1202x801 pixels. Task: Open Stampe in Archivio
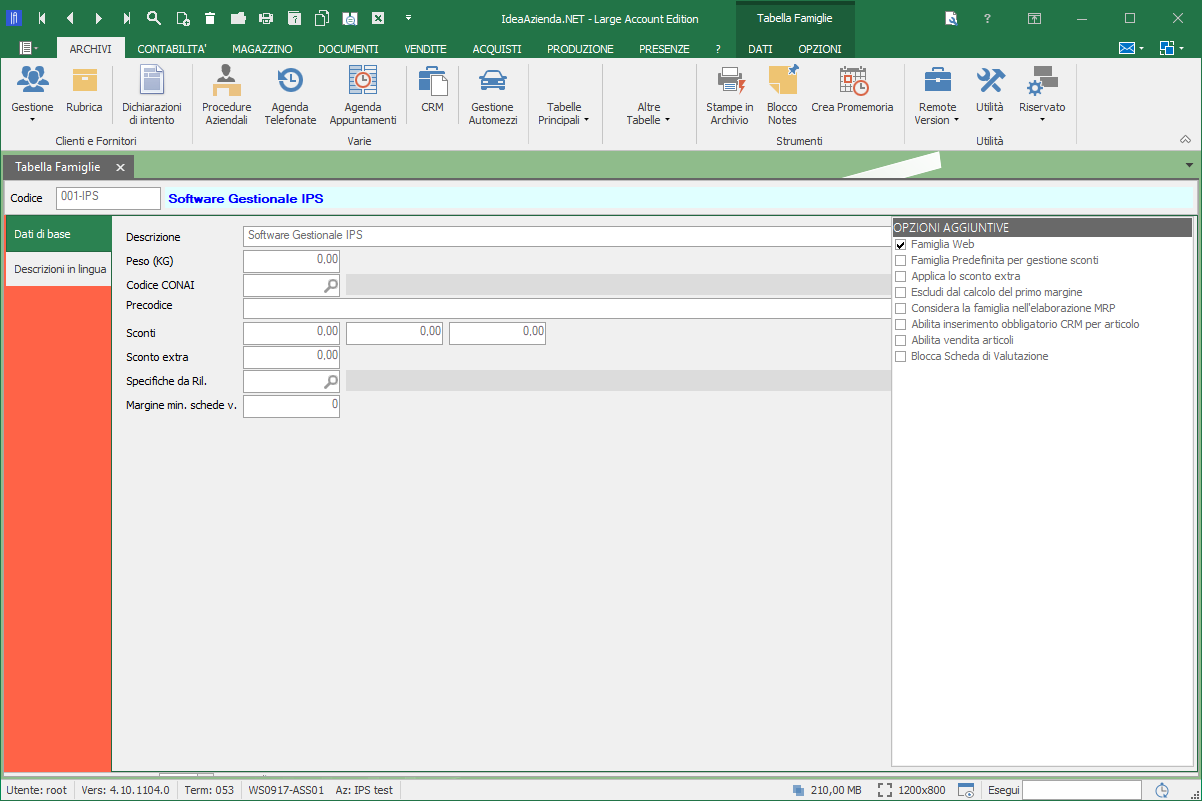pyautogui.click(x=730, y=95)
